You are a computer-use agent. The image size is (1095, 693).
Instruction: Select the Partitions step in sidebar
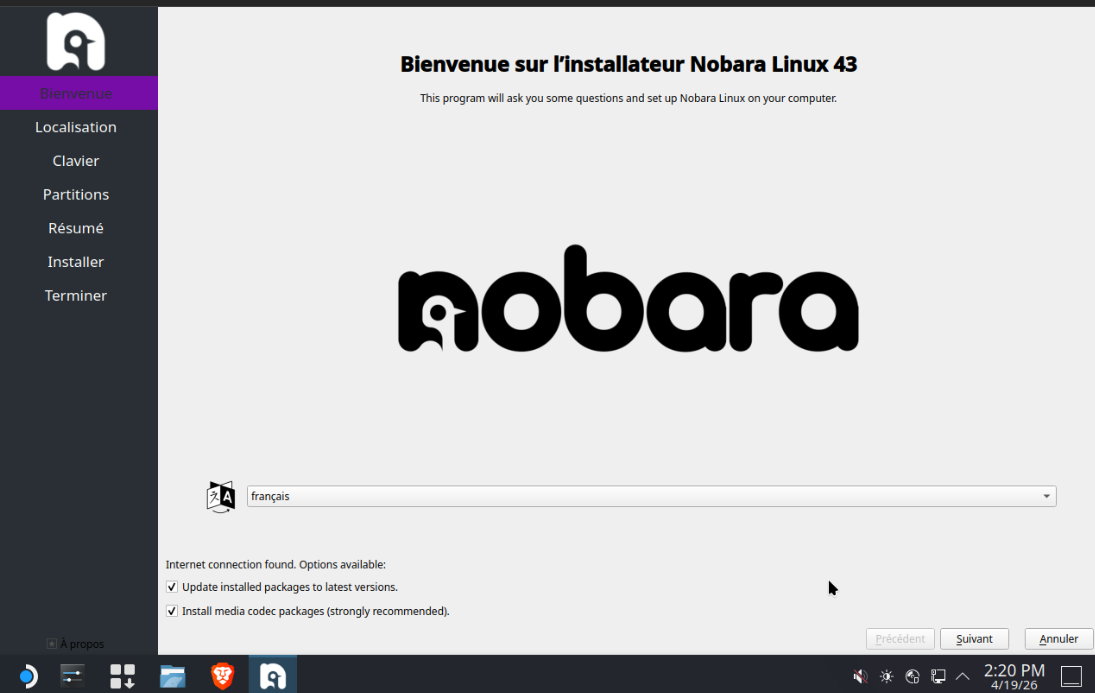(76, 194)
